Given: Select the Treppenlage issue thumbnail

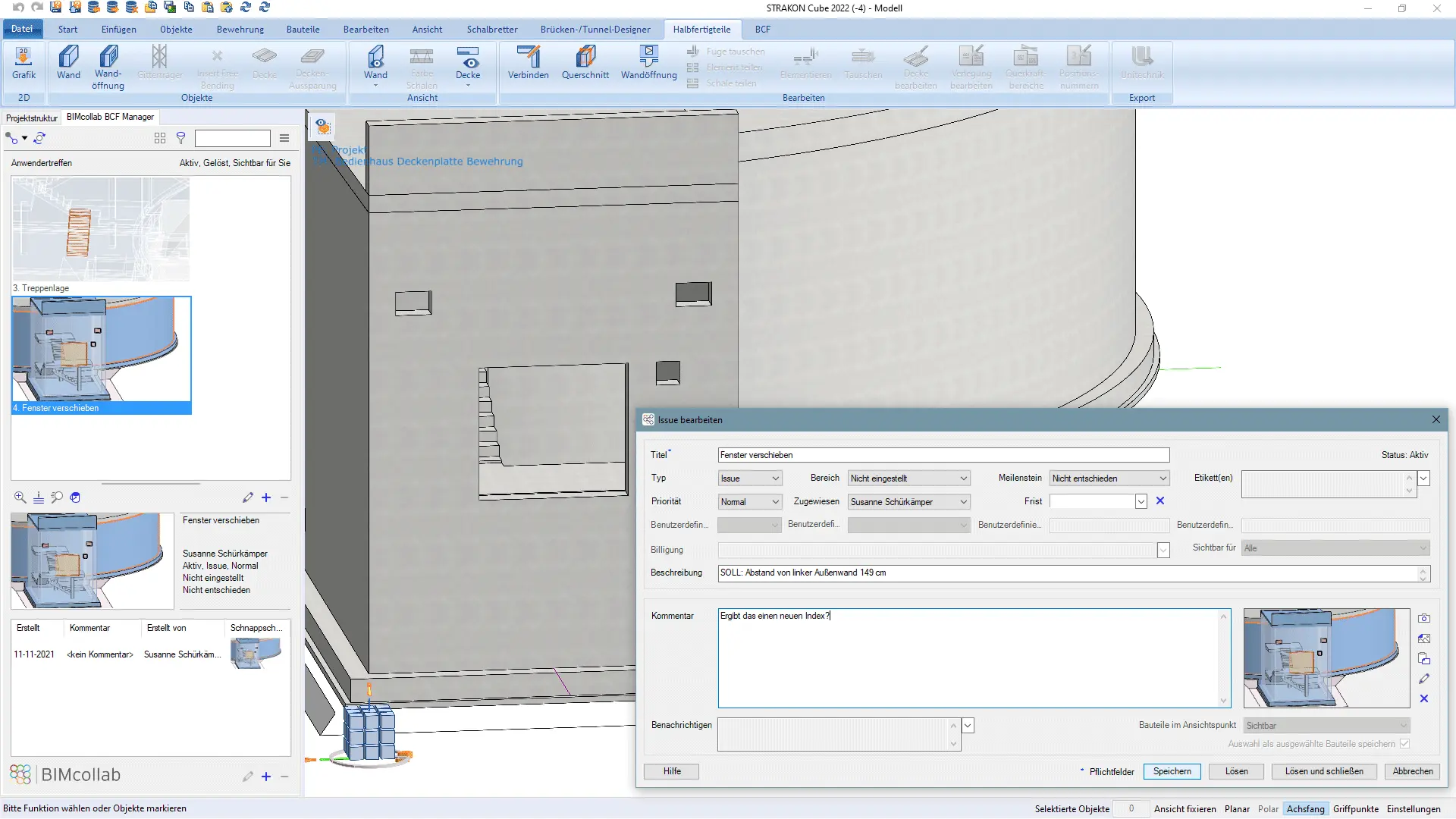Looking at the screenshot, I should 101,229.
